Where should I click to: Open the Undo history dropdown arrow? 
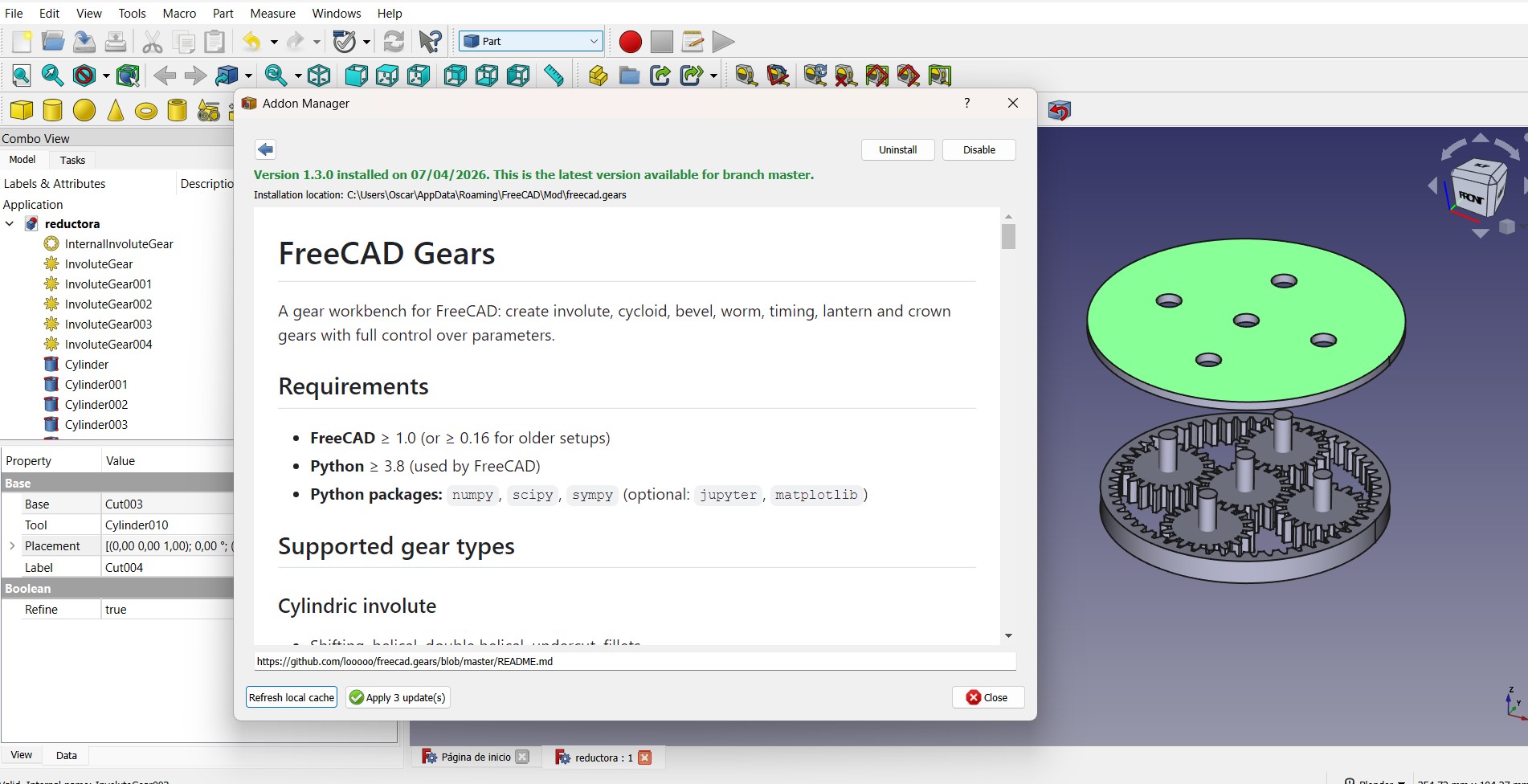274,42
